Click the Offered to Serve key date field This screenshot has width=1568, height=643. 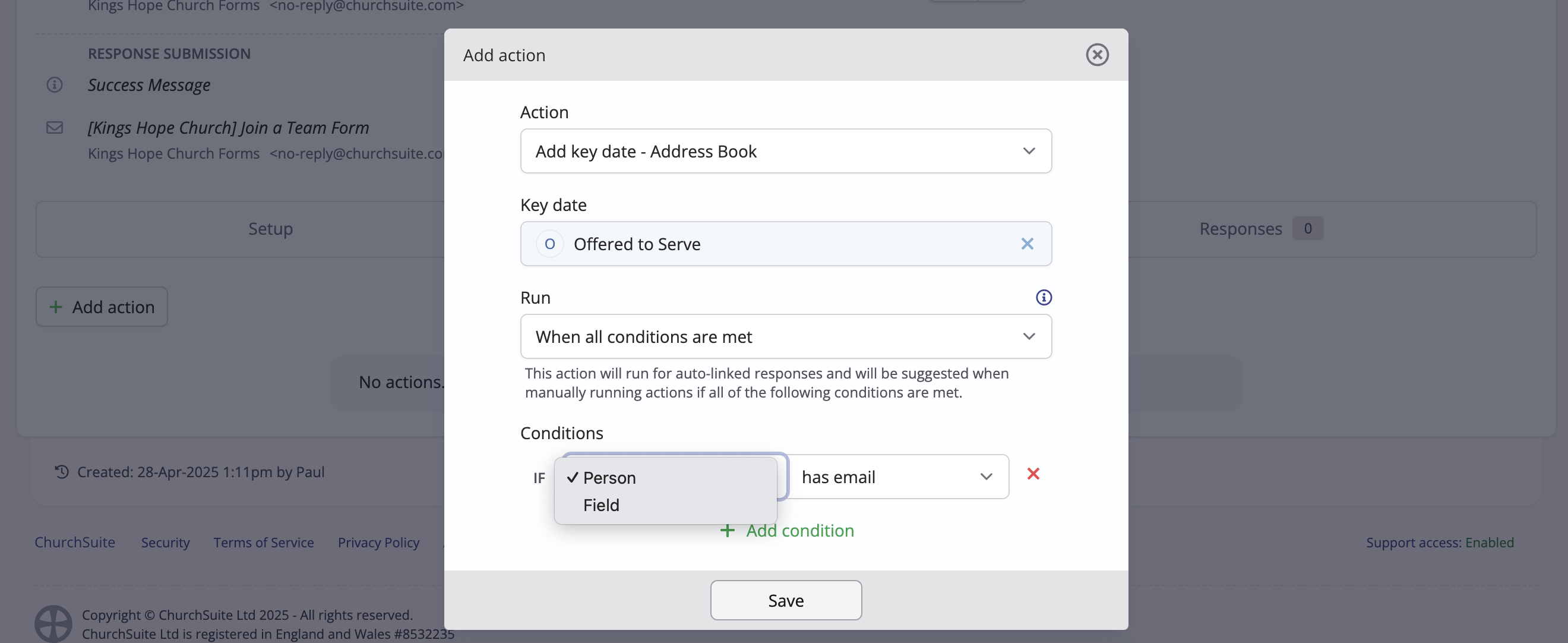tap(785, 244)
